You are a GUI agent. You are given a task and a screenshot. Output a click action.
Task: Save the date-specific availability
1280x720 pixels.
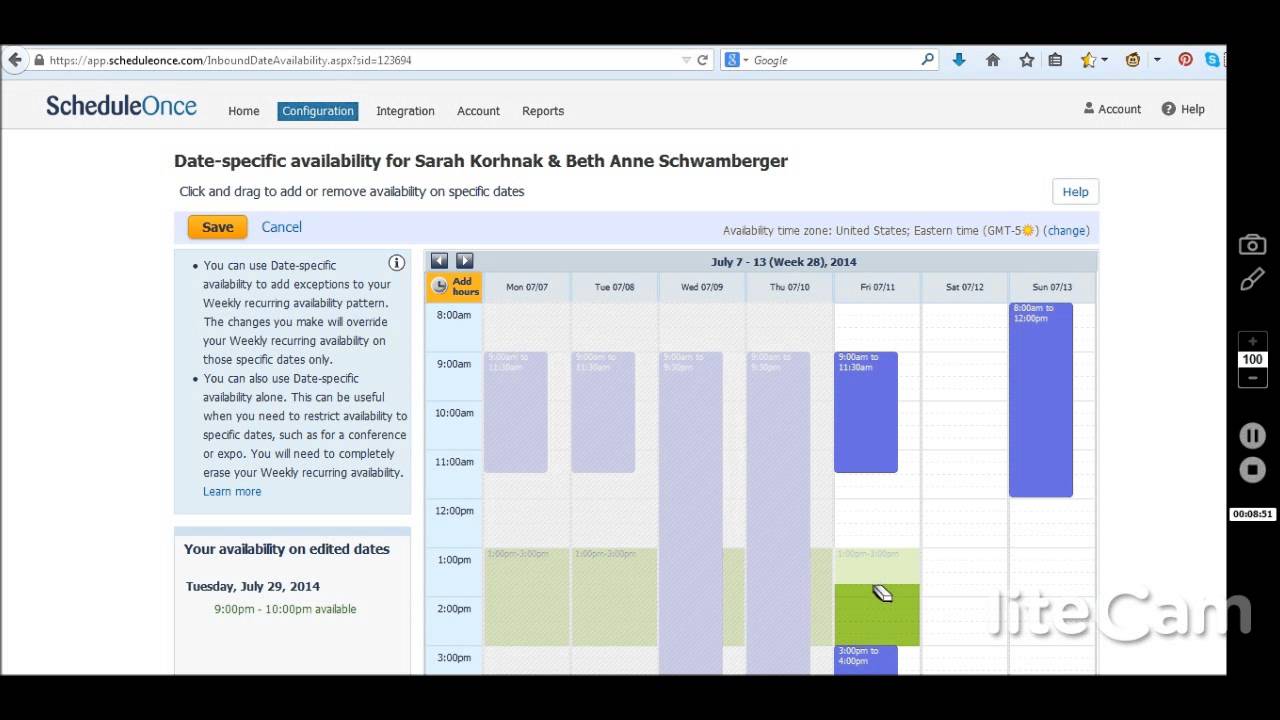pos(217,227)
